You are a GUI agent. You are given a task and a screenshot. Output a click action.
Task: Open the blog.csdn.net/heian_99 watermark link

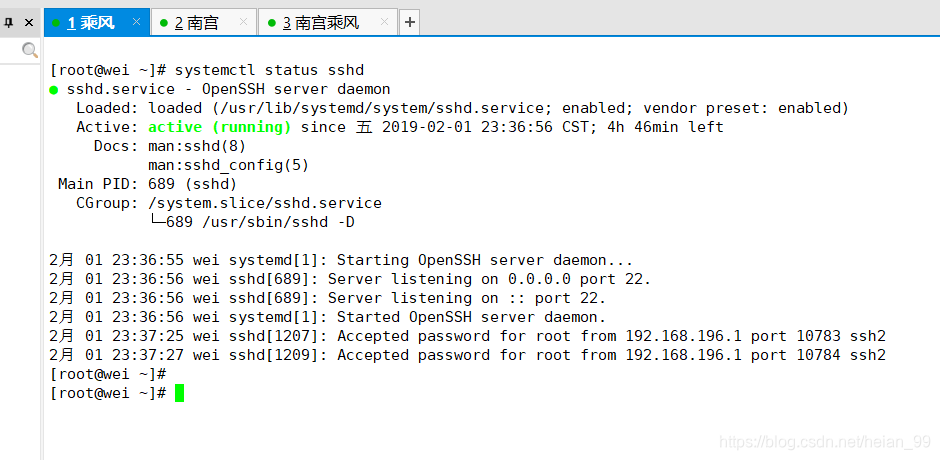click(x=824, y=443)
